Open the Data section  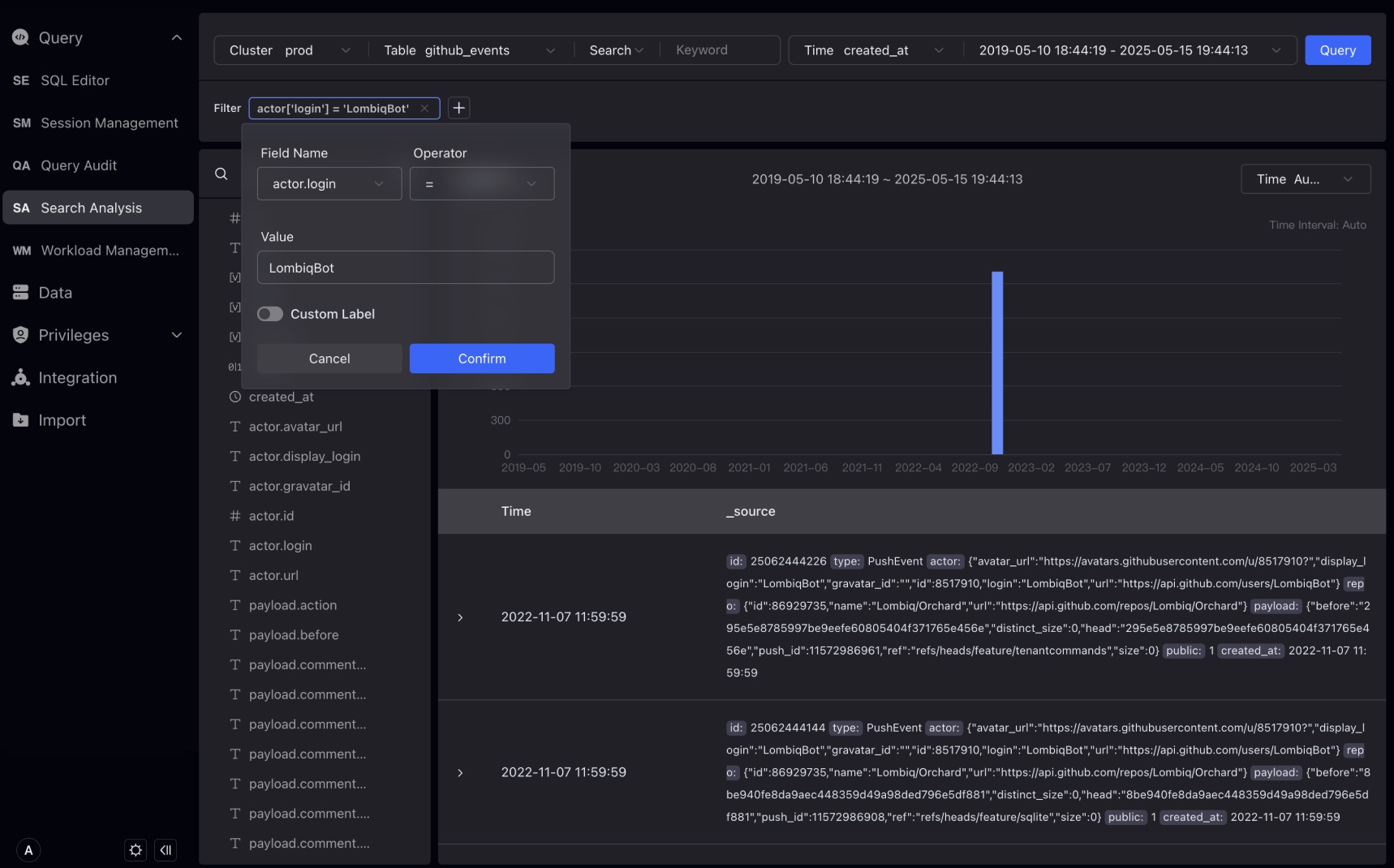coord(54,292)
